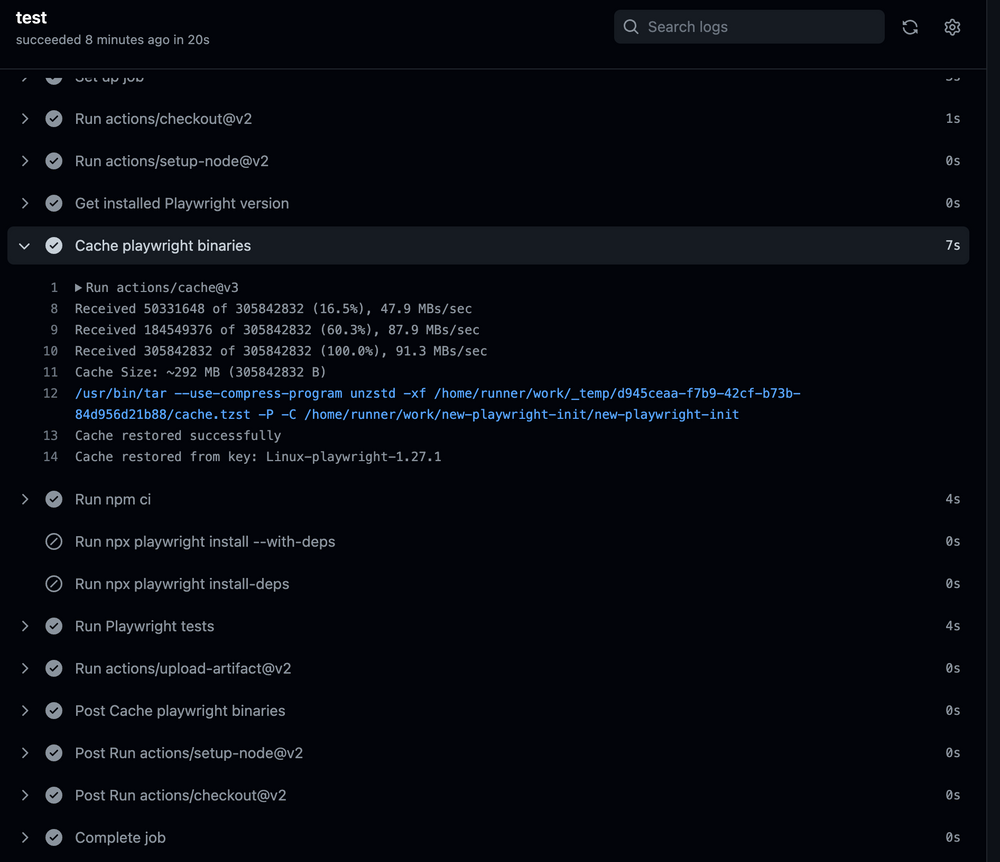The width and height of the screenshot is (1000, 862).
Task: Click the 'Run Playwright tests' step label
Action: click(x=144, y=626)
